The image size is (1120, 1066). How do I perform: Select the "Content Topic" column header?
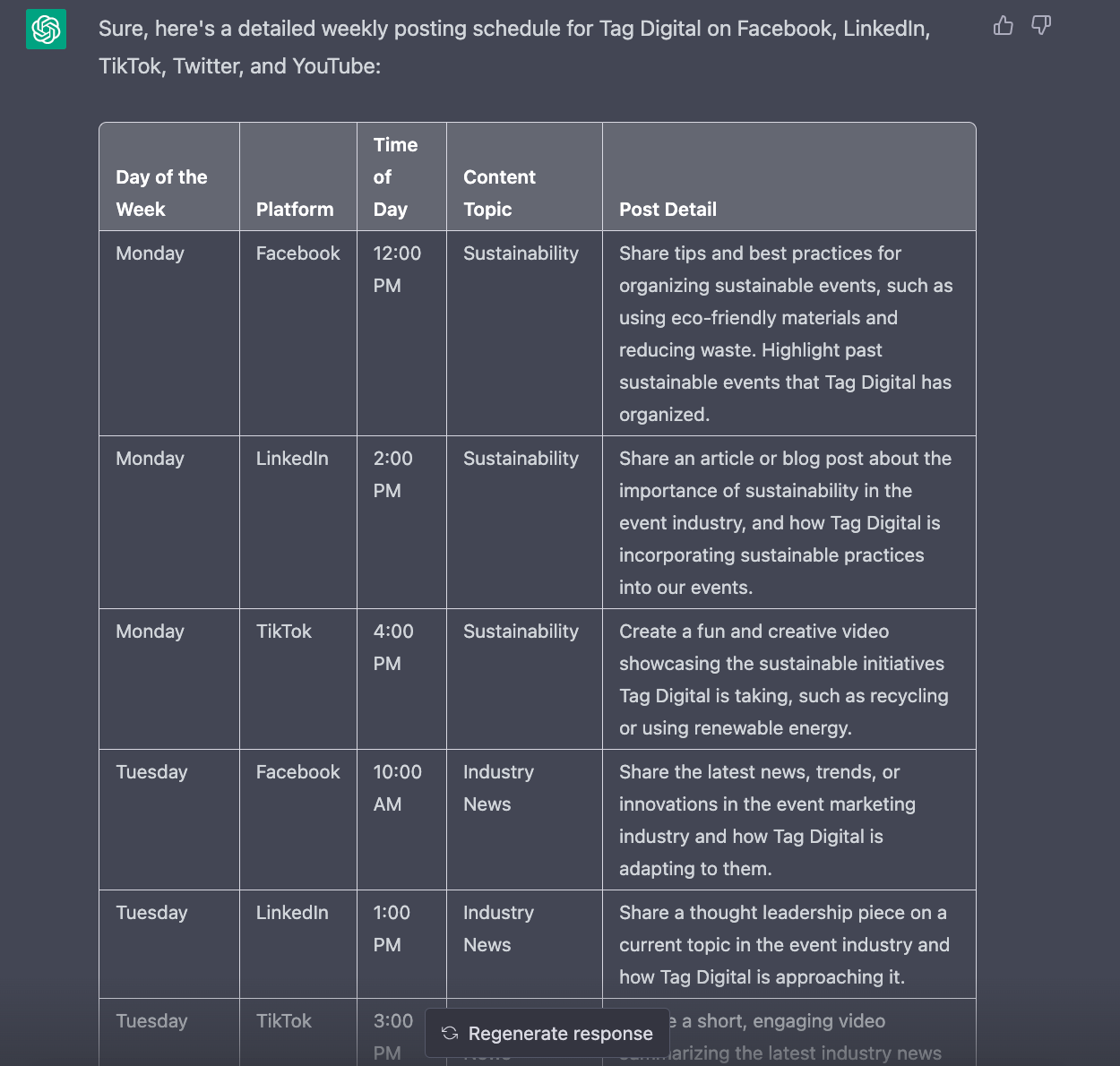click(x=499, y=193)
